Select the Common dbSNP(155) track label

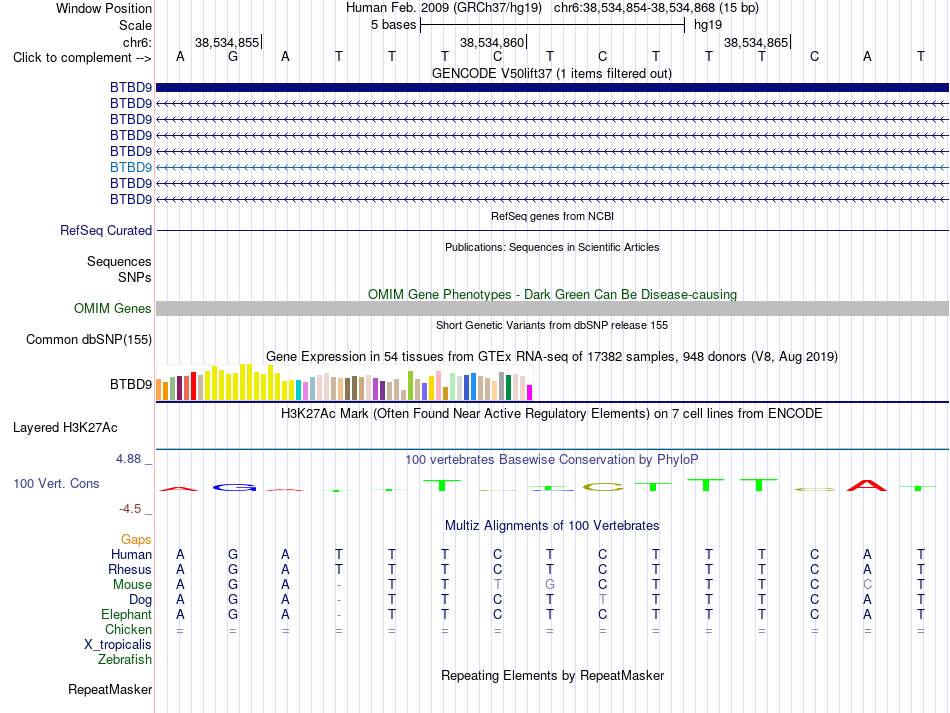tap(89, 340)
